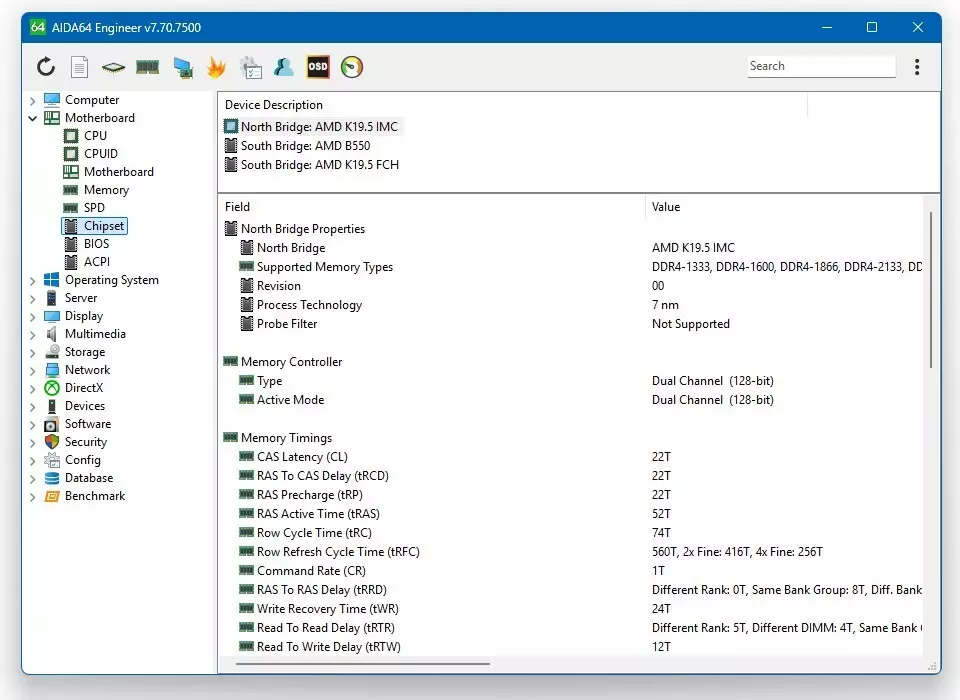960x700 pixels.
Task: Toggle the OSD panel icon
Action: pos(318,67)
